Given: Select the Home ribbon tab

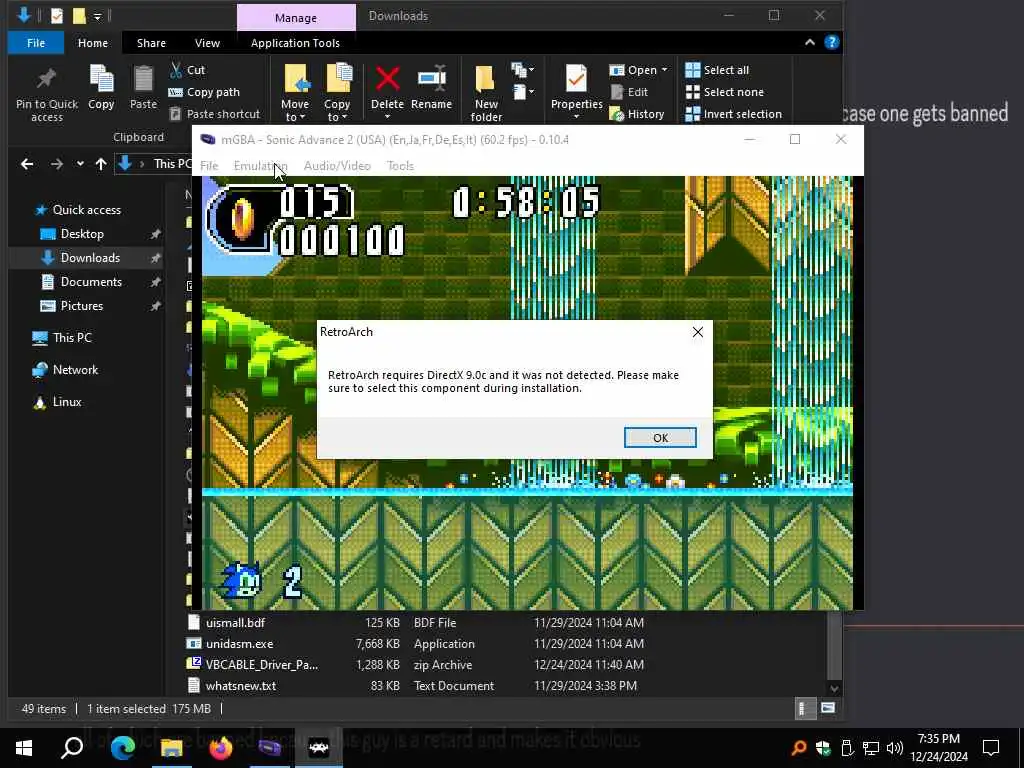Looking at the screenshot, I should pos(93,43).
